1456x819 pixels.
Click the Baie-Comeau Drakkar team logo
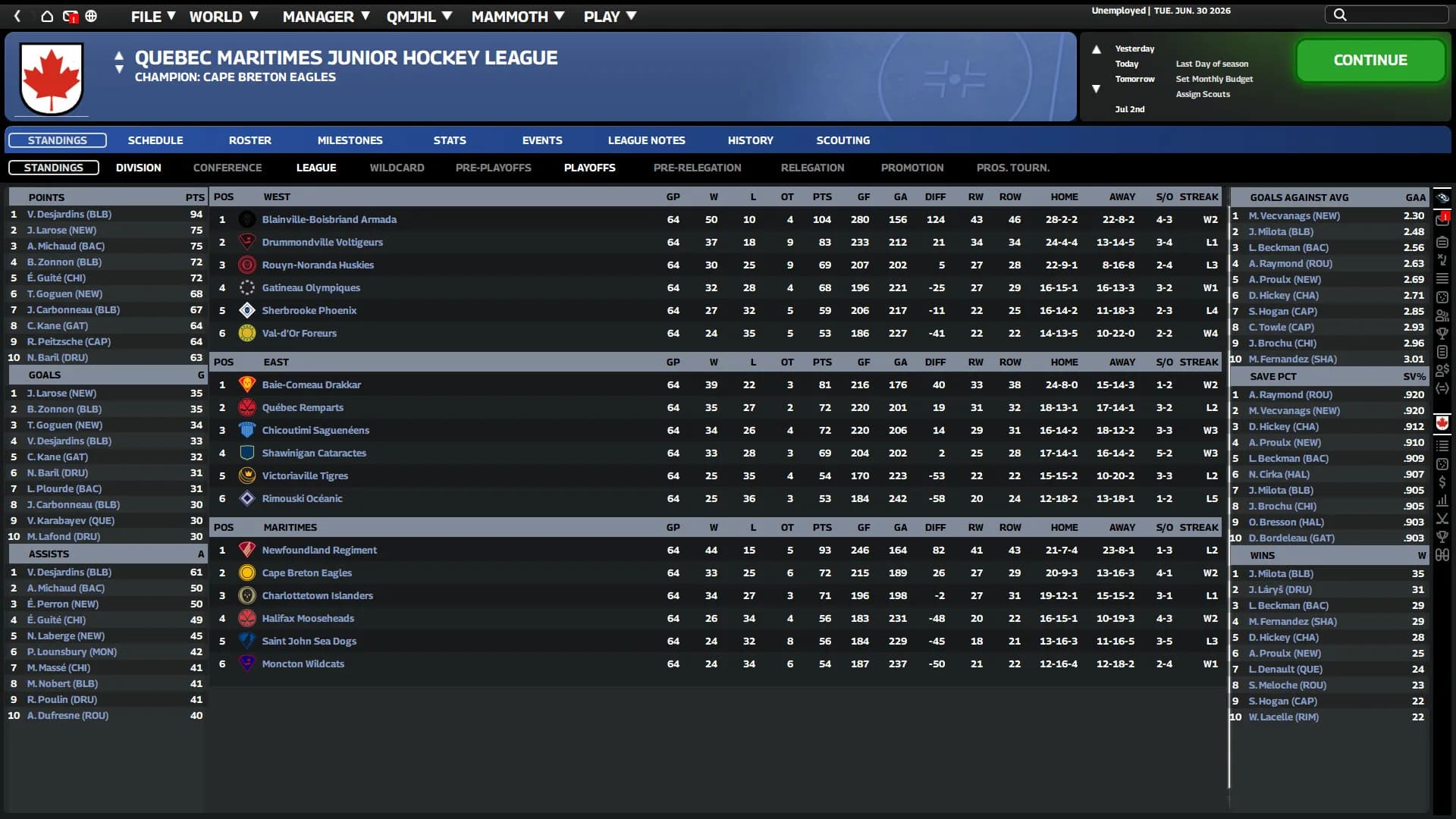tap(246, 384)
